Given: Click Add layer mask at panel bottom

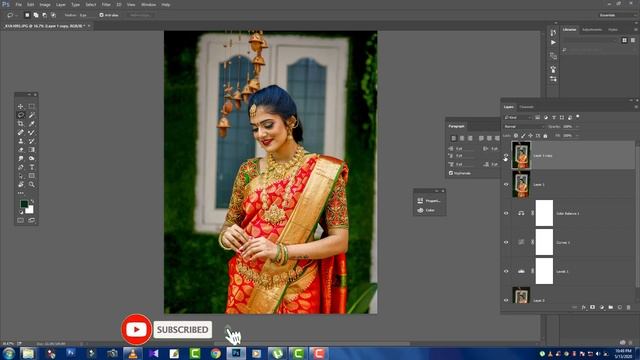Looking at the screenshot, I should tap(593, 307).
